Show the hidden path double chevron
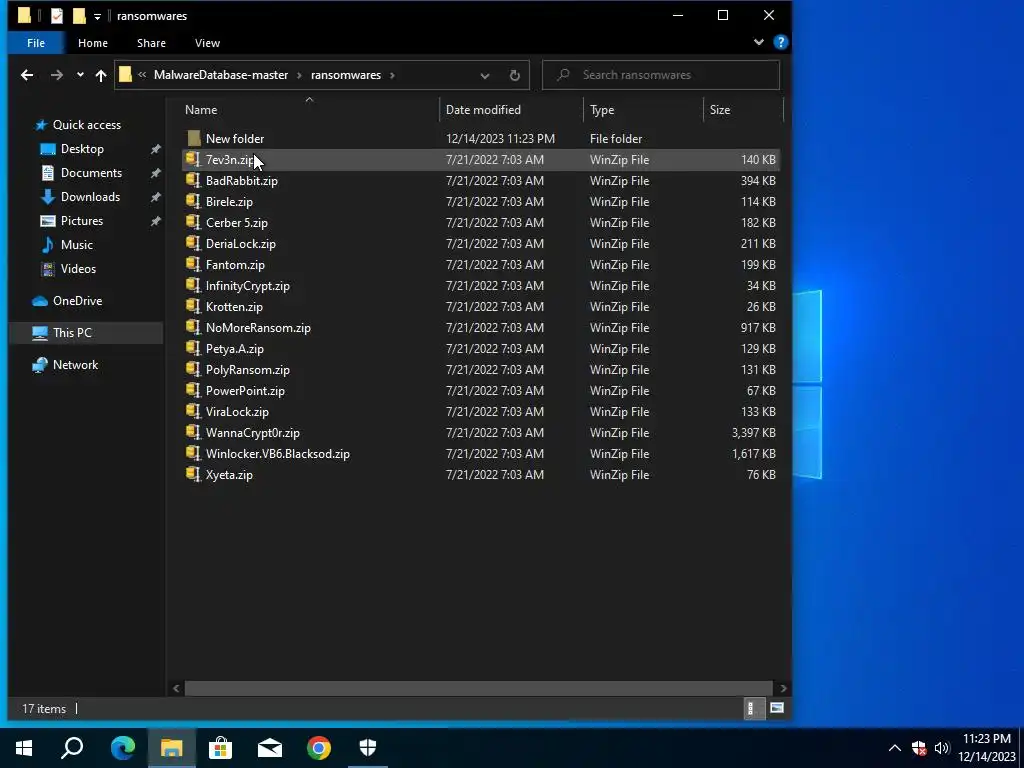1024x768 pixels. coord(142,75)
